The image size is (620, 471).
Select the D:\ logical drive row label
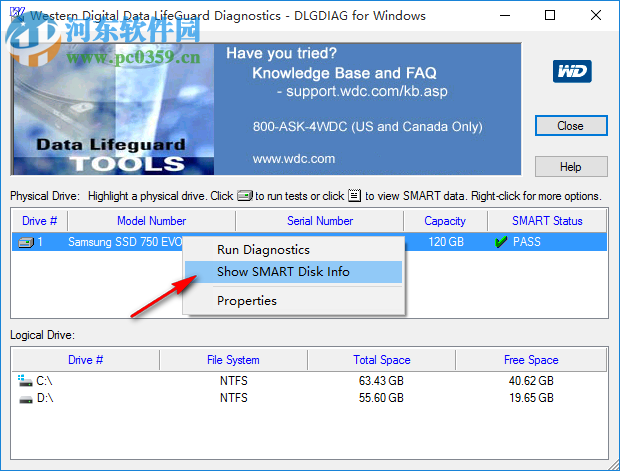coord(45,398)
